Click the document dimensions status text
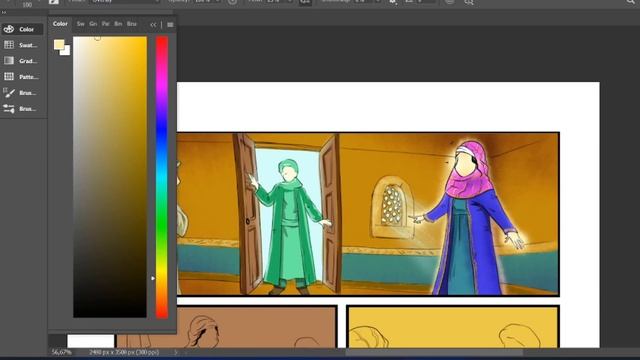 tap(124, 352)
